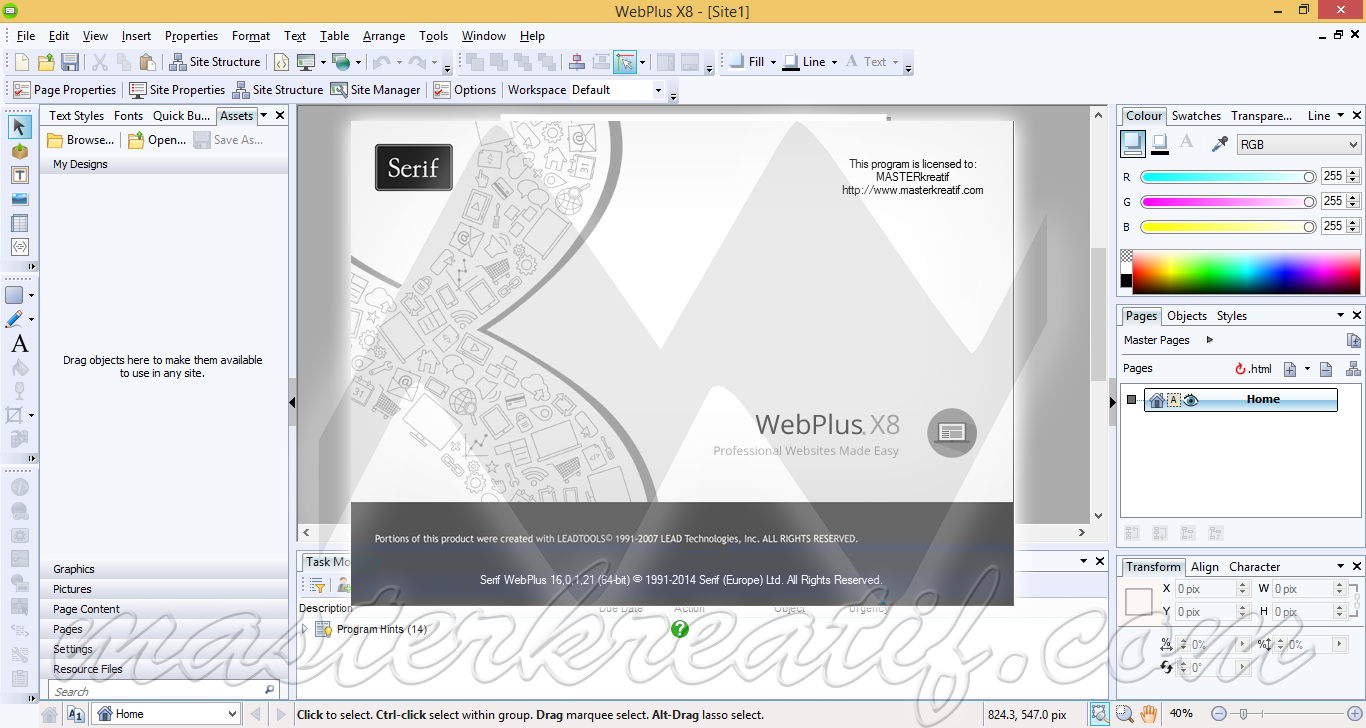Select the Artistic Text tool

point(19,344)
